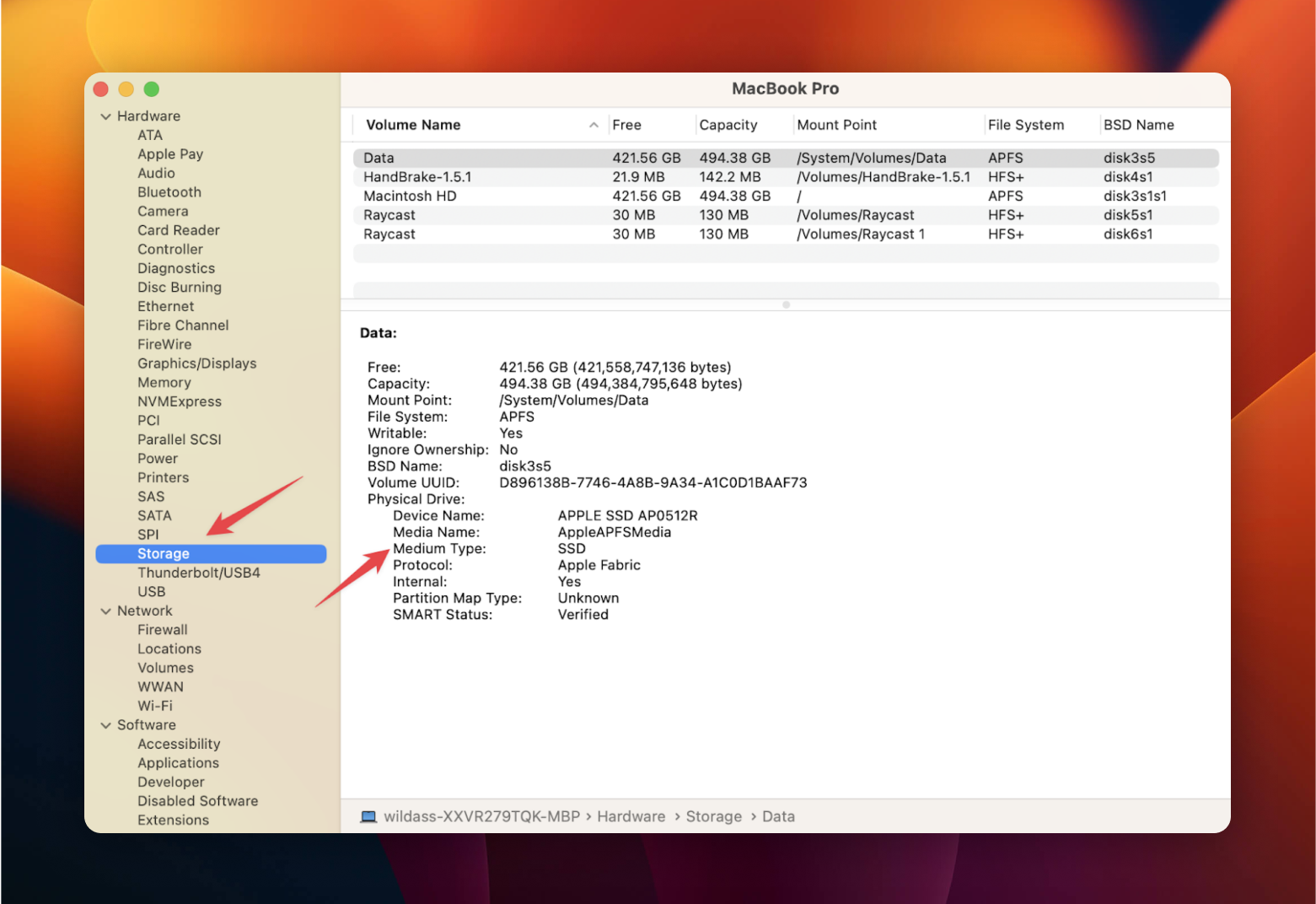The height and width of the screenshot is (904, 1316).
Task: Click the Storage breadcrumb link
Action: click(713, 816)
